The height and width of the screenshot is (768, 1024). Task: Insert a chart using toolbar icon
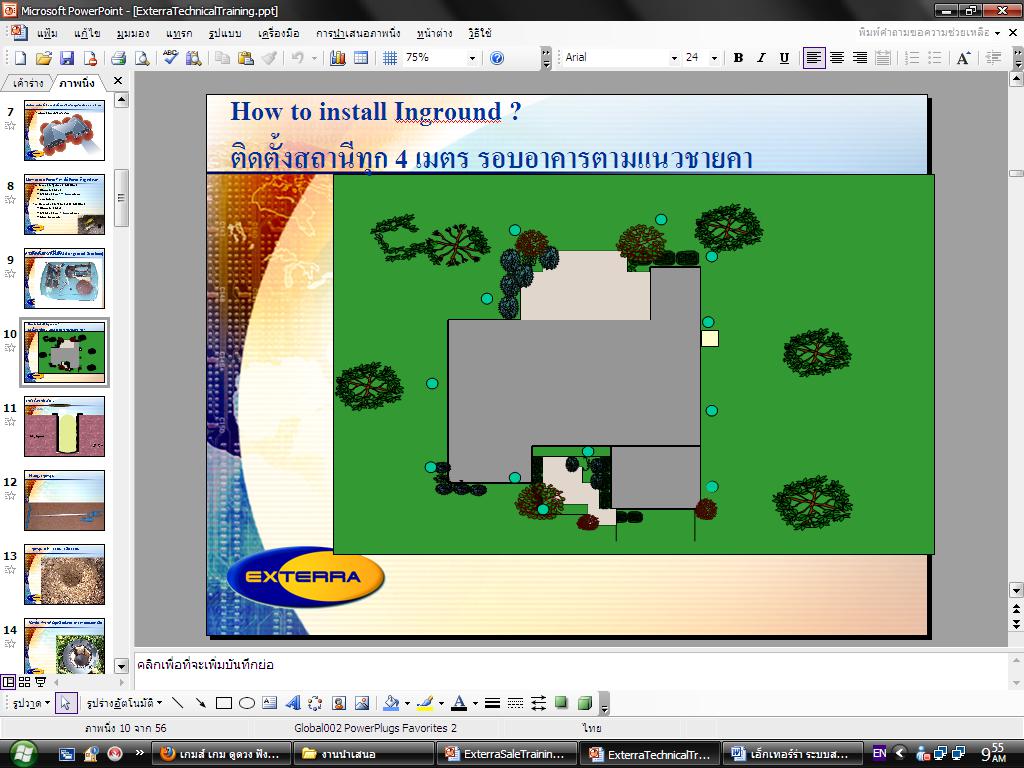[x=338, y=58]
